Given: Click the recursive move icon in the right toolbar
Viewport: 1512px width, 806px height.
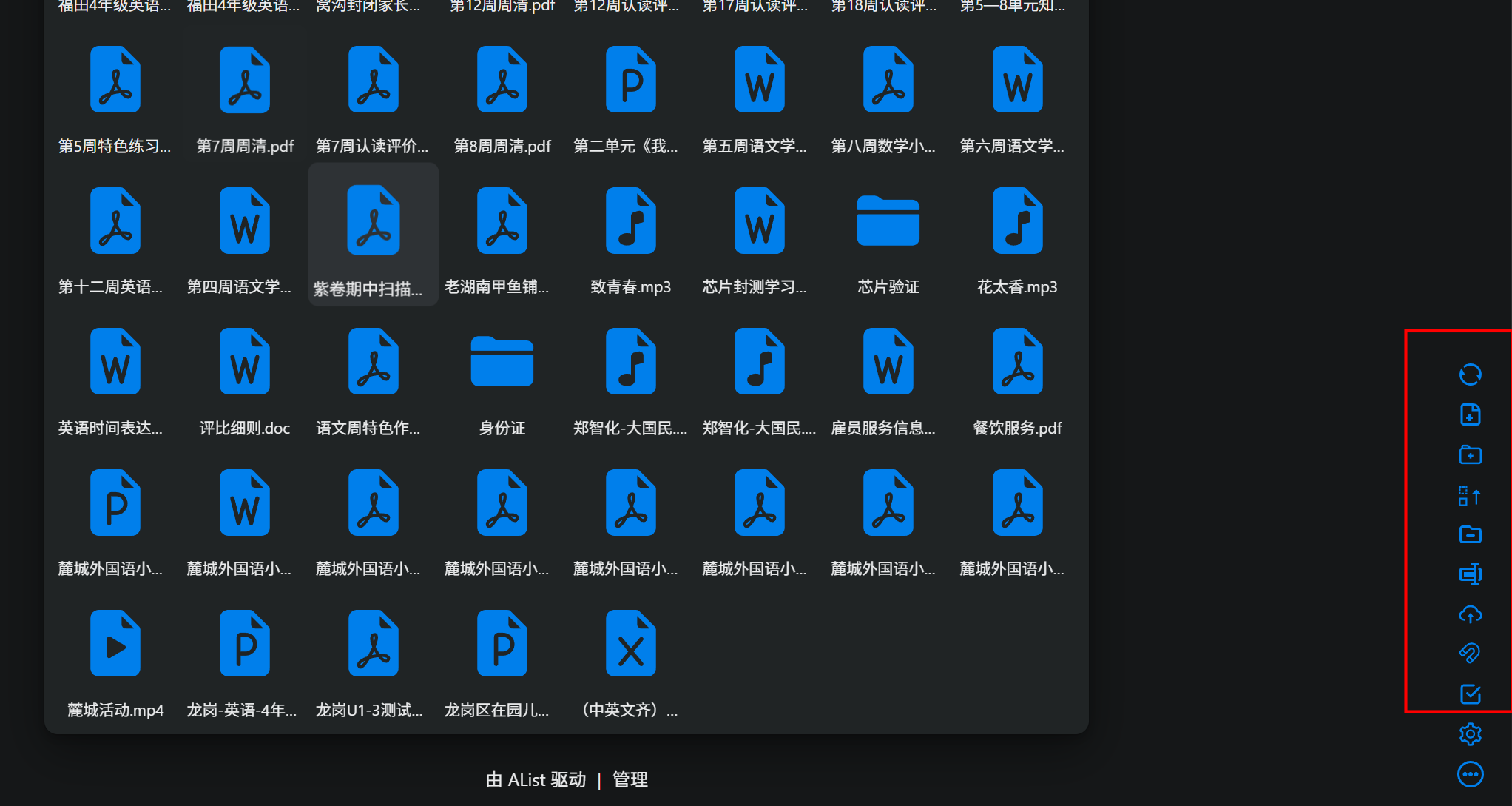Looking at the screenshot, I should 1470,495.
